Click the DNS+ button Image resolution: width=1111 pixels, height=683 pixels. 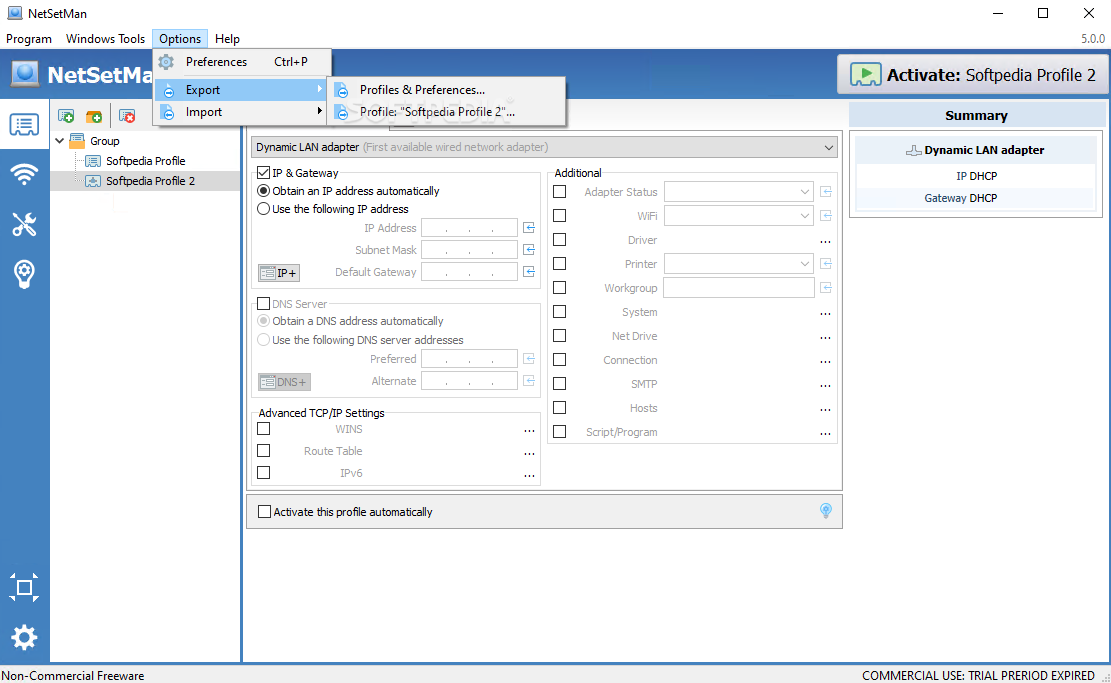284,382
